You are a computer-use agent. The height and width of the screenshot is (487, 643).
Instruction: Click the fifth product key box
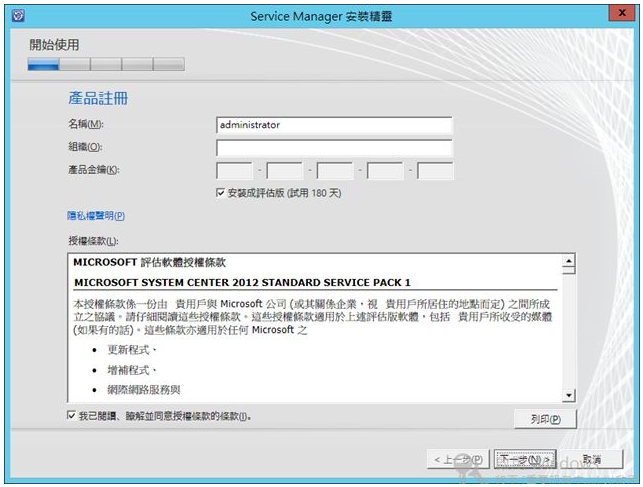(435, 171)
